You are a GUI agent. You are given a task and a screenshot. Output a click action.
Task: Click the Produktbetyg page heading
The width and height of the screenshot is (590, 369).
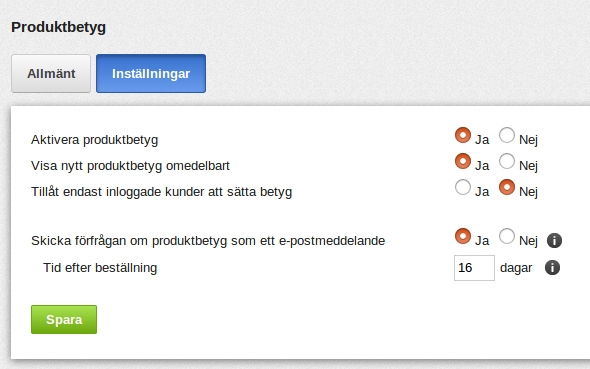[x=58, y=27]
